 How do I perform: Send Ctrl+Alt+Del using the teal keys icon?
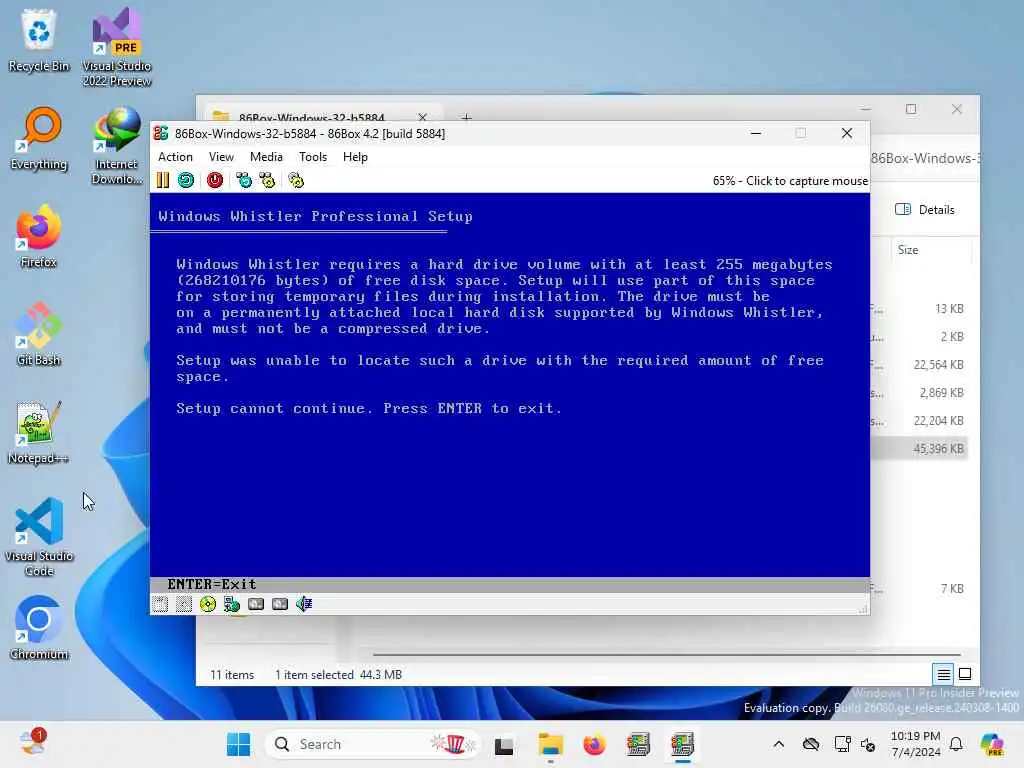click(244, 180)
